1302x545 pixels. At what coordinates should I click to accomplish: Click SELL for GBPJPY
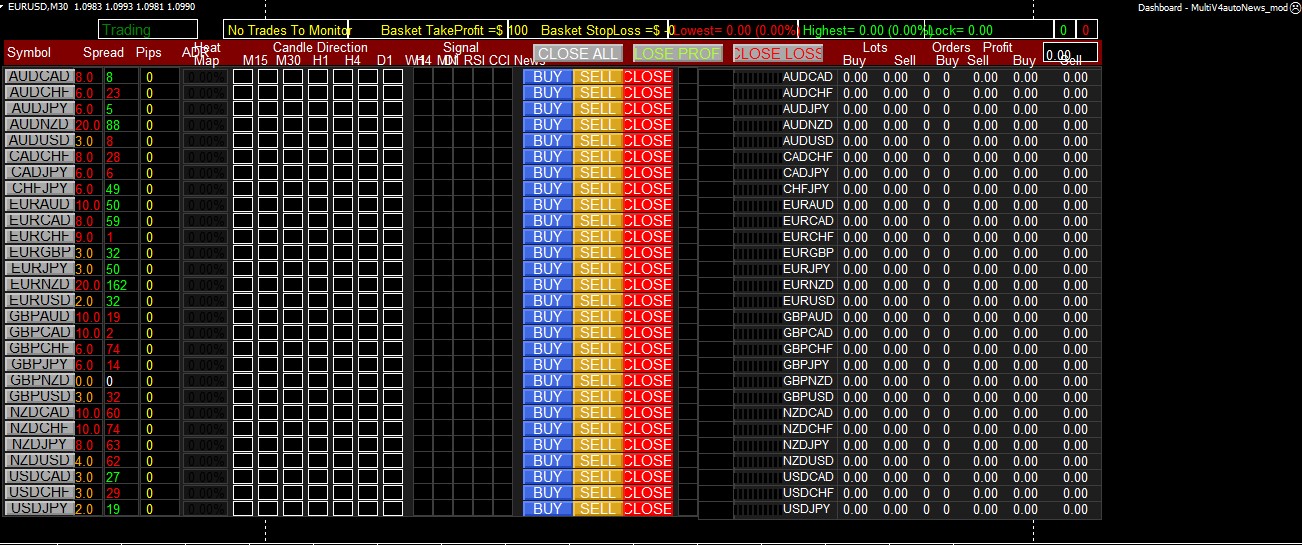pyautogui.click(x=598, y=364)
